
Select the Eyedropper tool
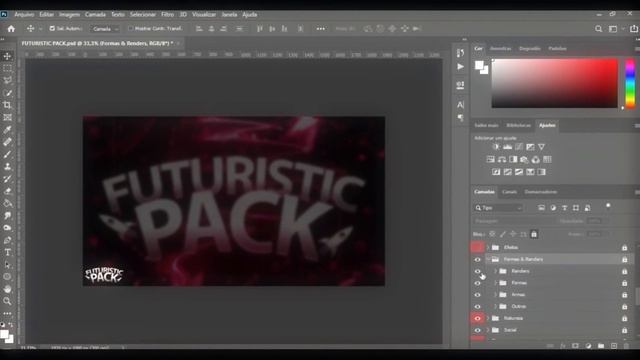[x=7, y=130]
